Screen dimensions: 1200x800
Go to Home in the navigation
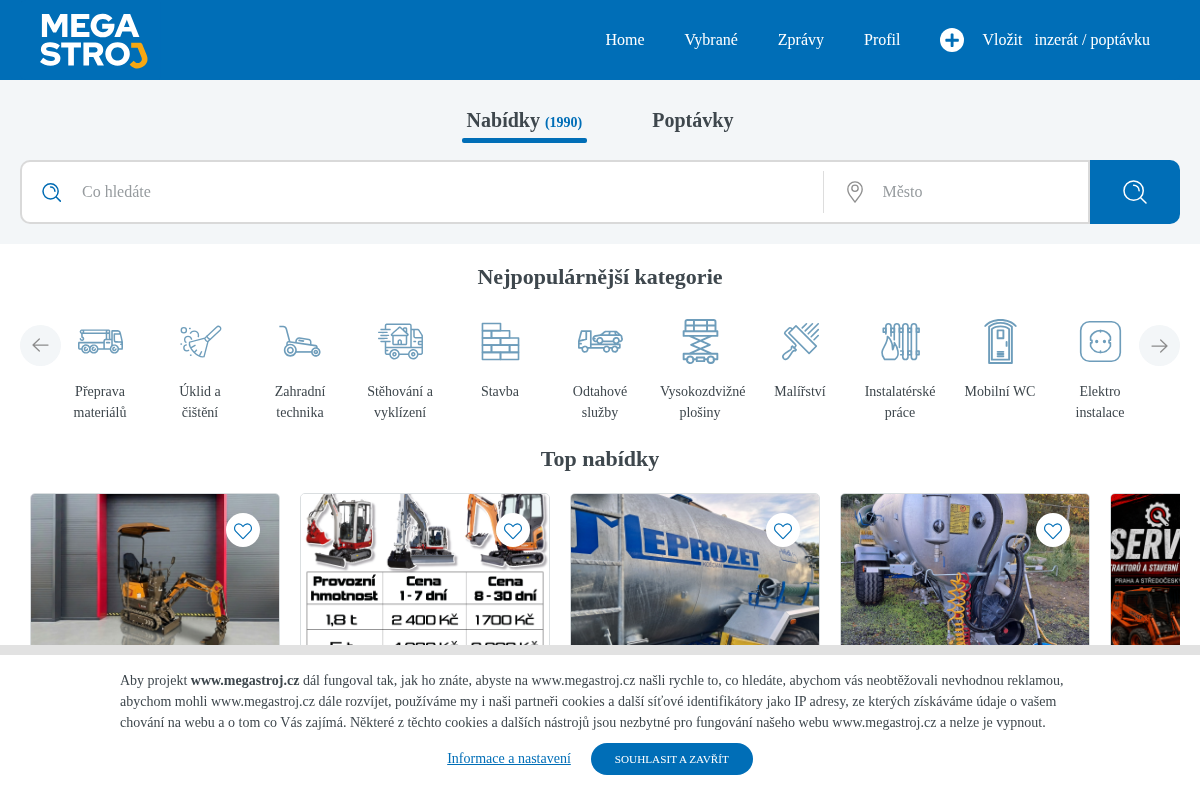pyautogui.click(x=625, y=40)
